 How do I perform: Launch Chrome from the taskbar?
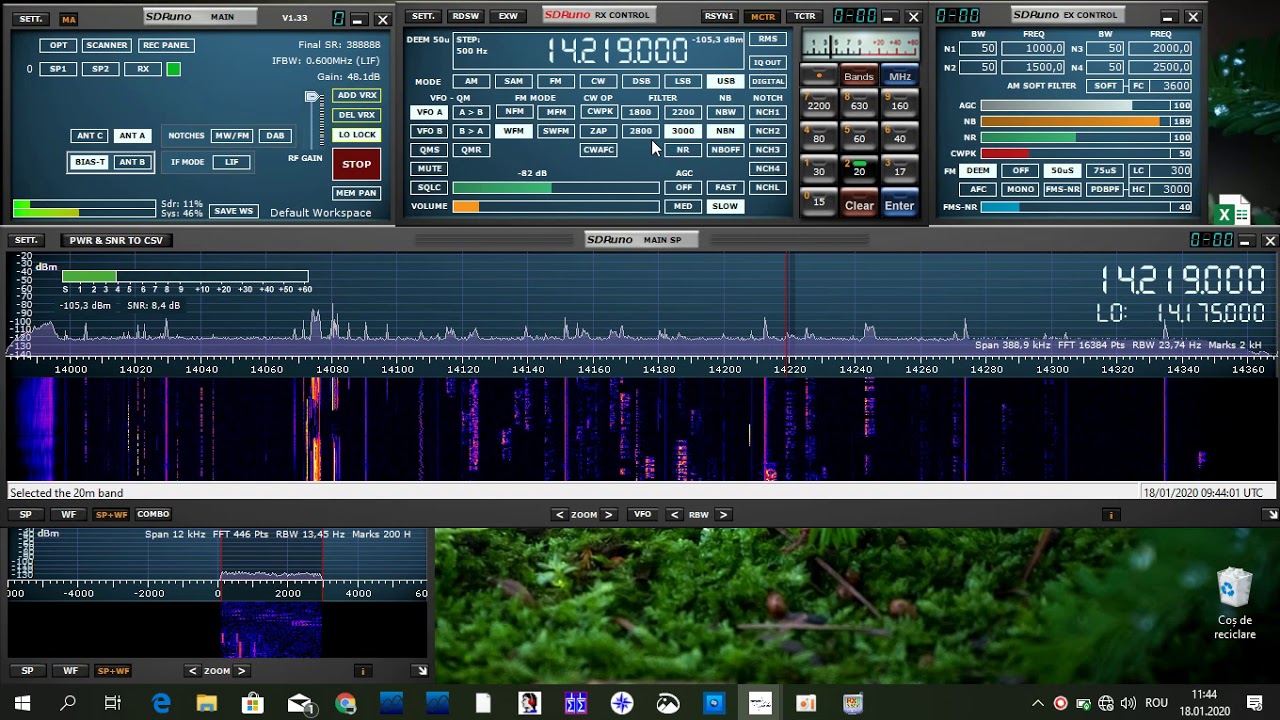coord(345,703)
